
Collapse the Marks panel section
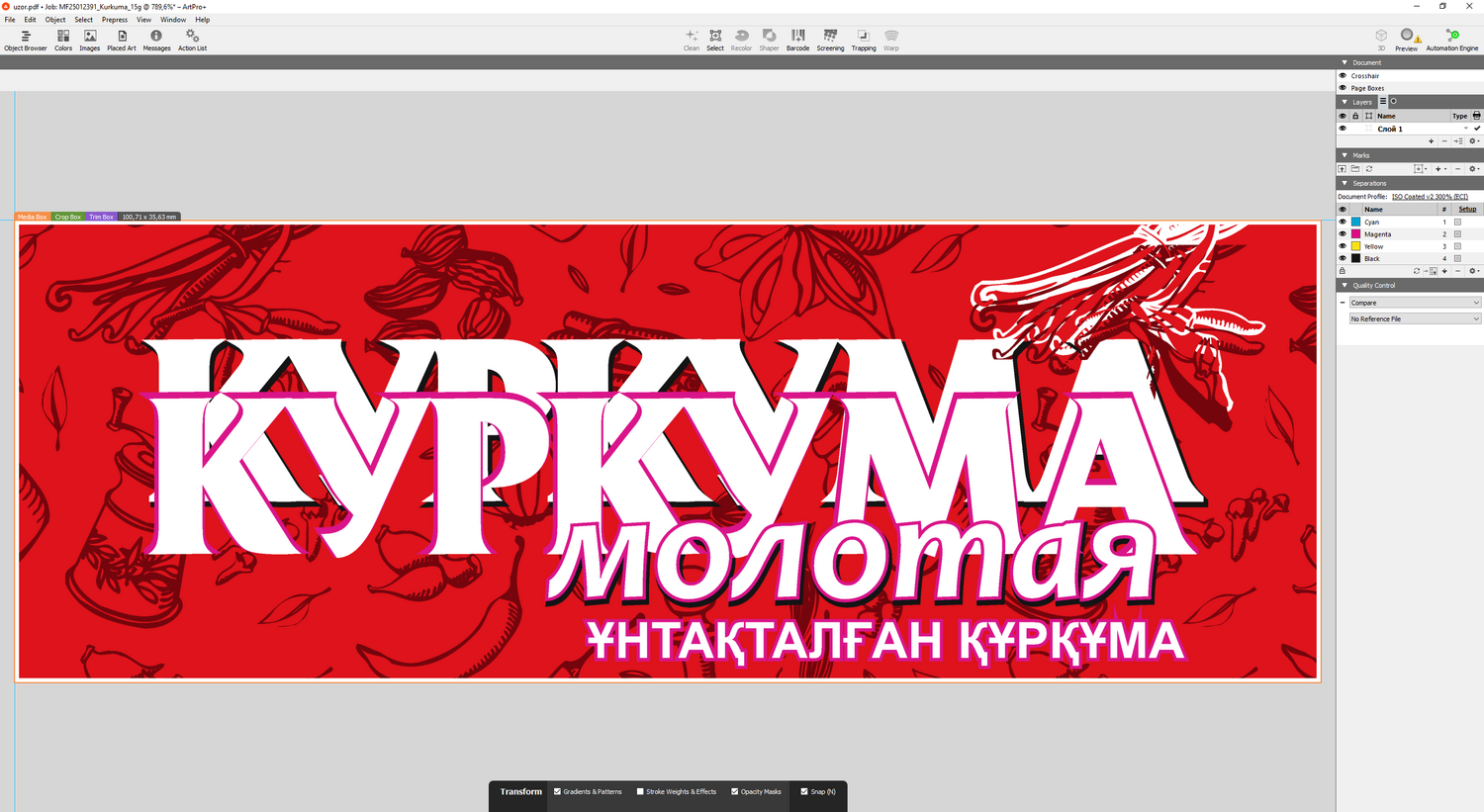point(1345,155)
